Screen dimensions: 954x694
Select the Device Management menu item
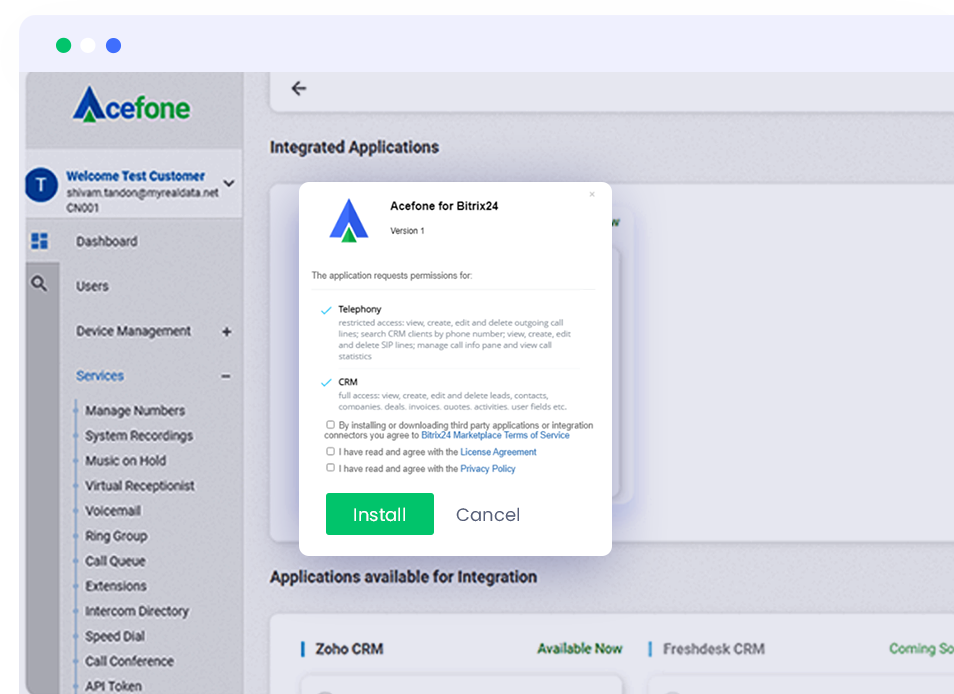point(133,331)
